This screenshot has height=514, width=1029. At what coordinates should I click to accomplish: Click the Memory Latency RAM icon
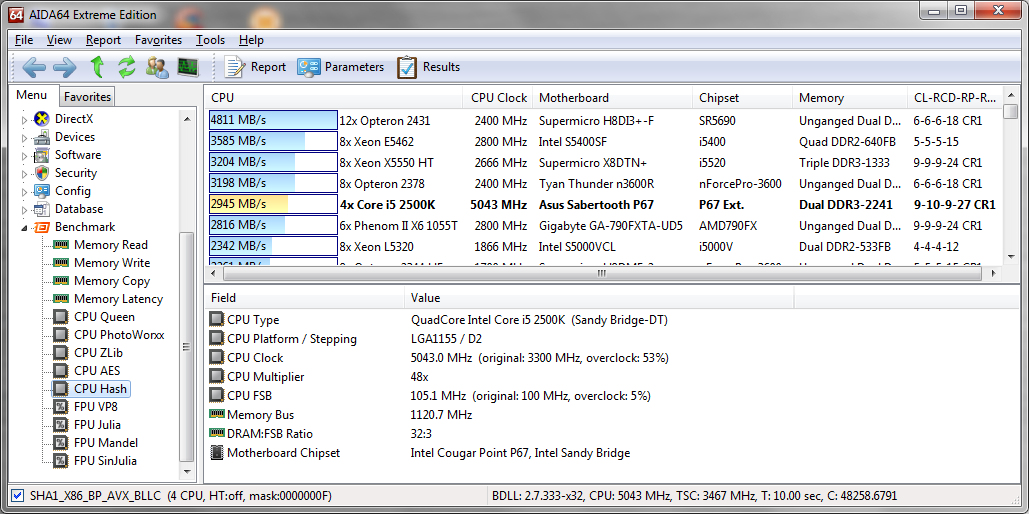(x=61, y=299)
